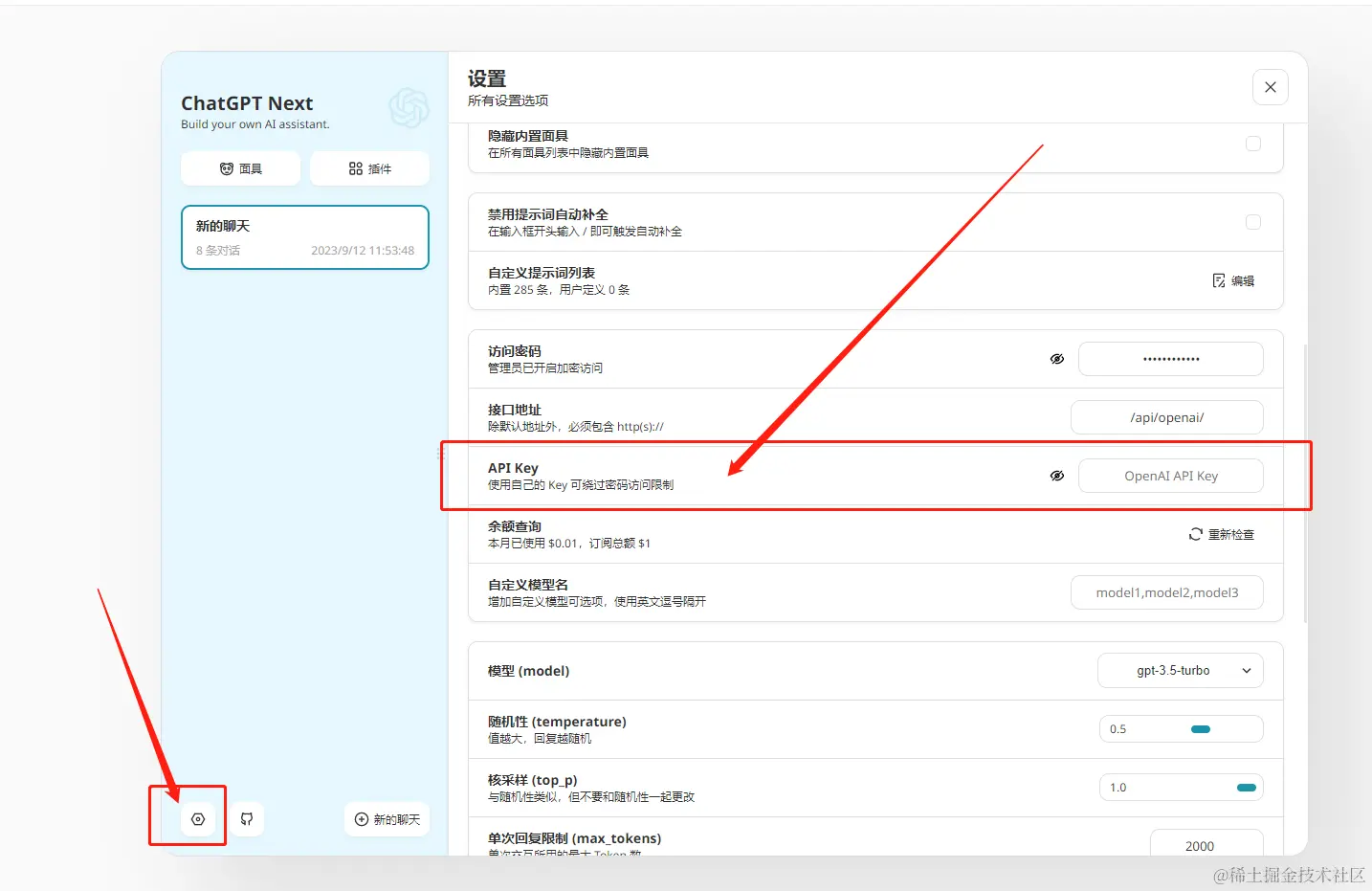Click the ChatGPT Next title
The width and height of the screenshot is (1372, 891).
pyautogui.click(x=247, y=103)
